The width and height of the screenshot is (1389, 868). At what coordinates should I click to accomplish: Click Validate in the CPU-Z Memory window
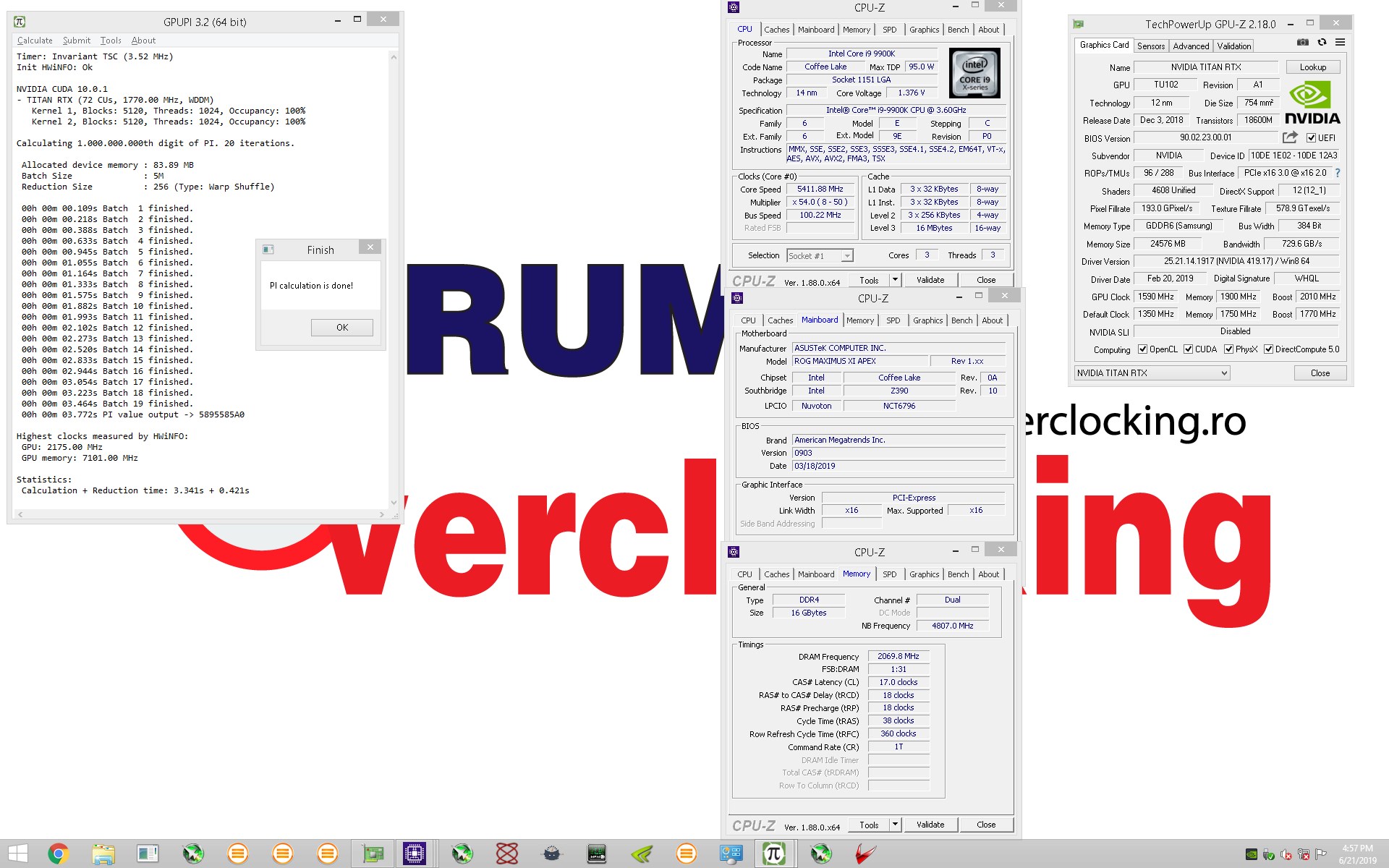[x=930, y=825]
